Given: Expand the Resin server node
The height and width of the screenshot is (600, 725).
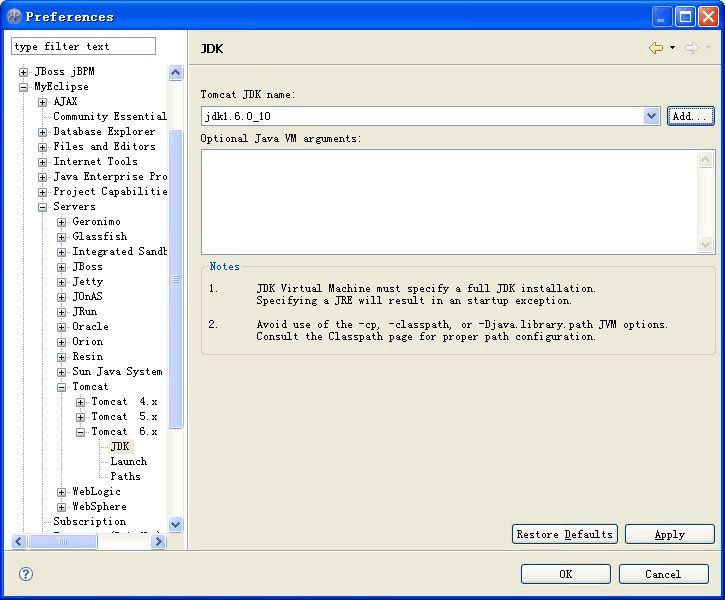Looking at the screenshot, I should click(x=61, y=357).
